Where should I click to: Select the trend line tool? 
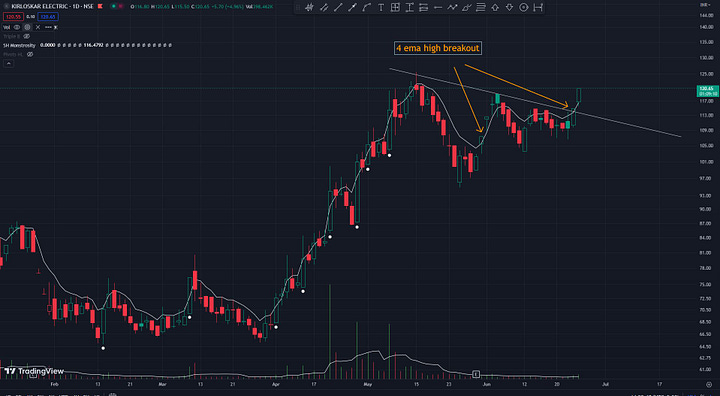pyautogui.click(x=338, y=7)
